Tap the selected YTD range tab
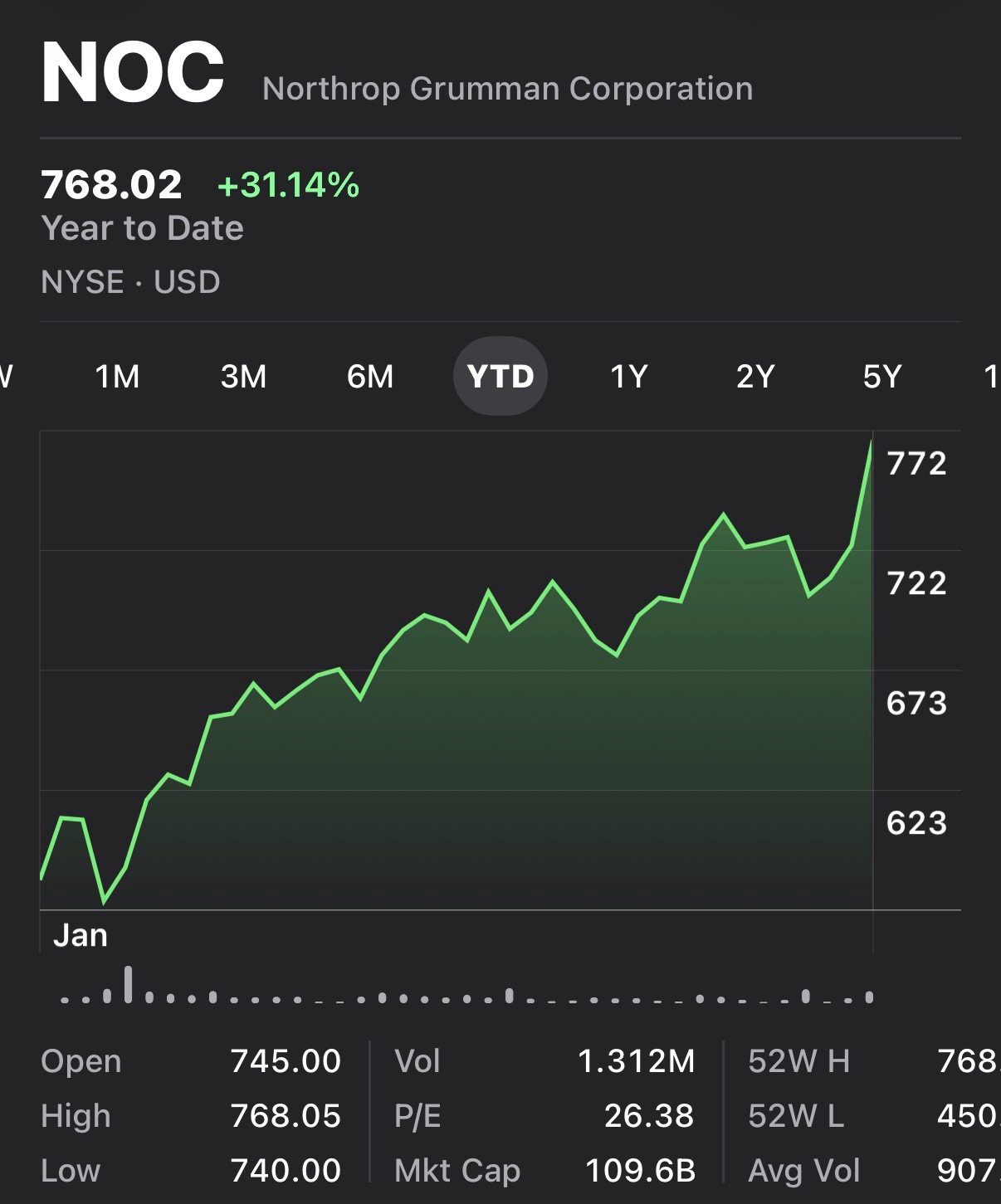 pos(500,377)
